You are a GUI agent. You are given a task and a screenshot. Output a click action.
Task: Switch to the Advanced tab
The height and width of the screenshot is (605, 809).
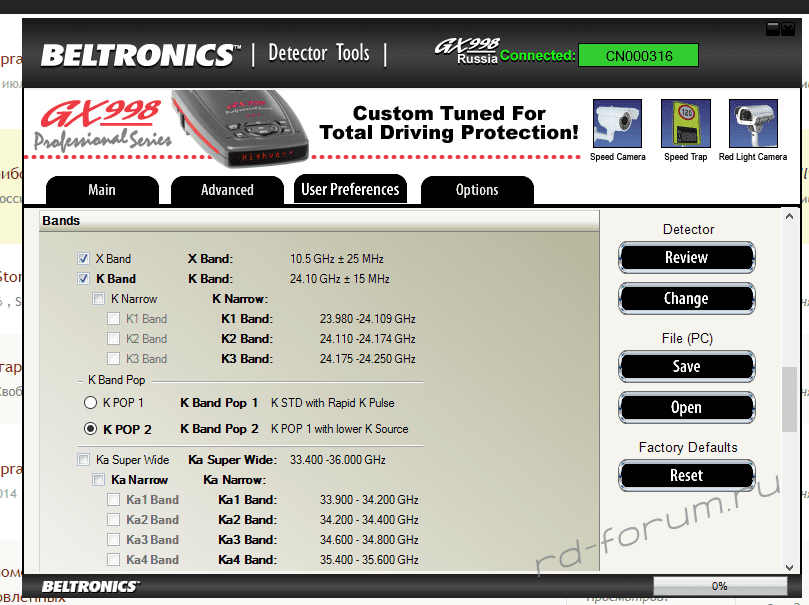point(227,190)
